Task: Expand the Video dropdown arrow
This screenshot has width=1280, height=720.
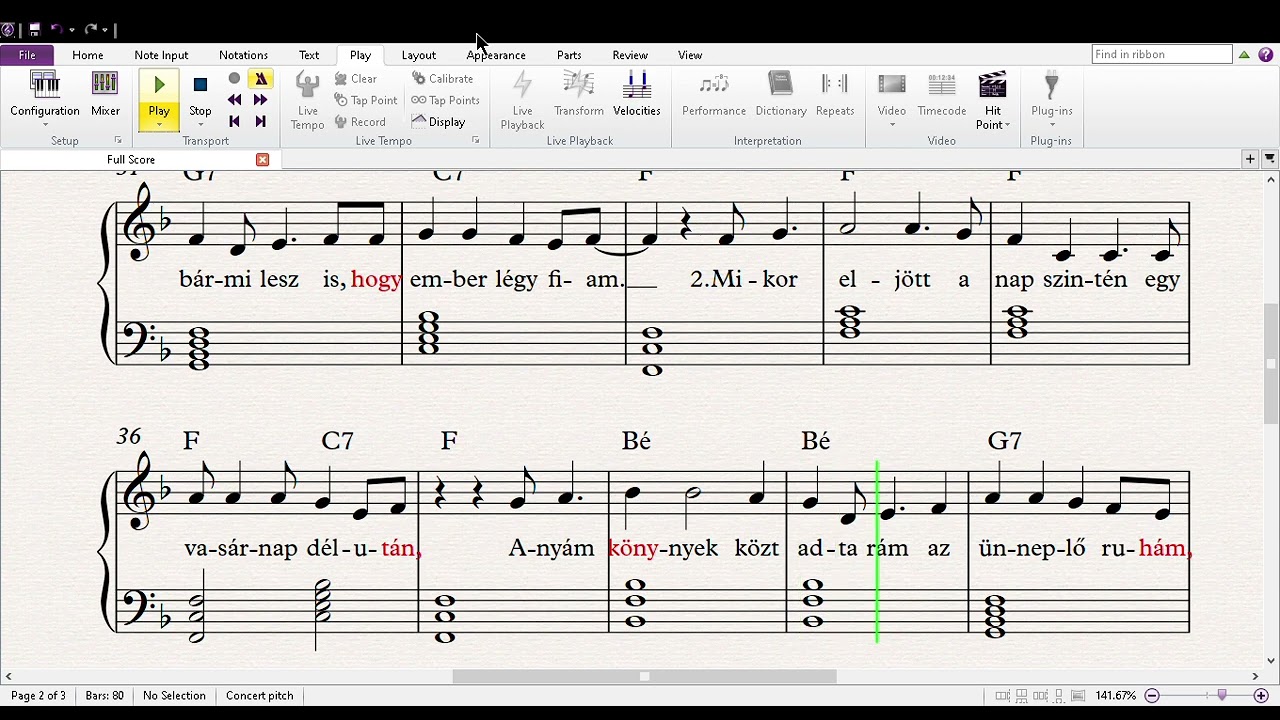Action: click(892, 125)
